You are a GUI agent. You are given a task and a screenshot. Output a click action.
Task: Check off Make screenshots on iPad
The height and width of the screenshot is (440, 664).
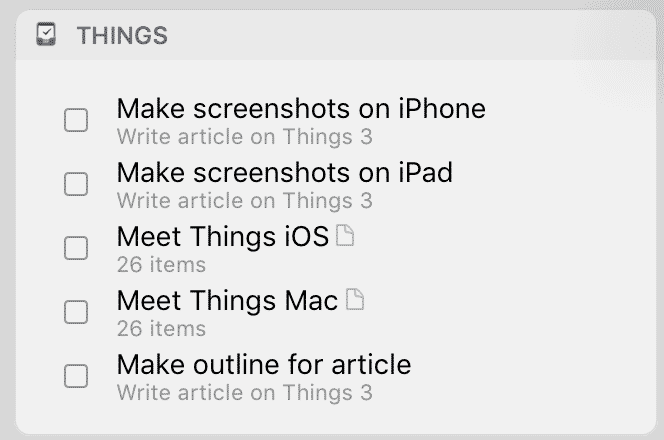(x=76, y=184)
